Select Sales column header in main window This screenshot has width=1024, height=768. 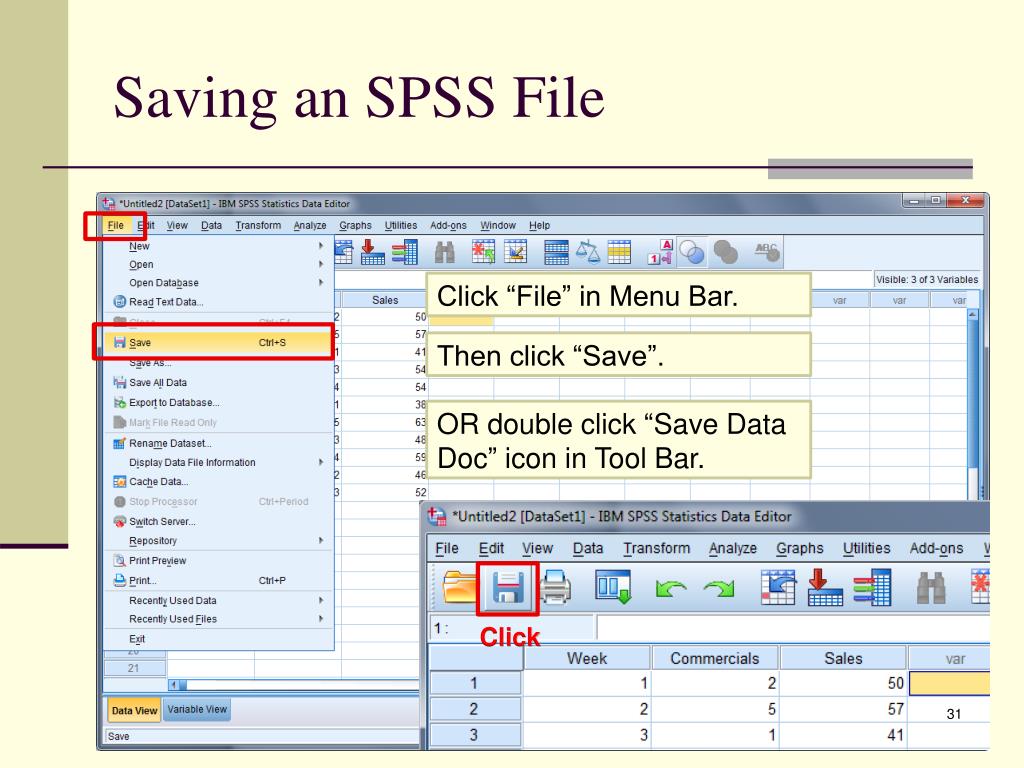pos(385,300)
